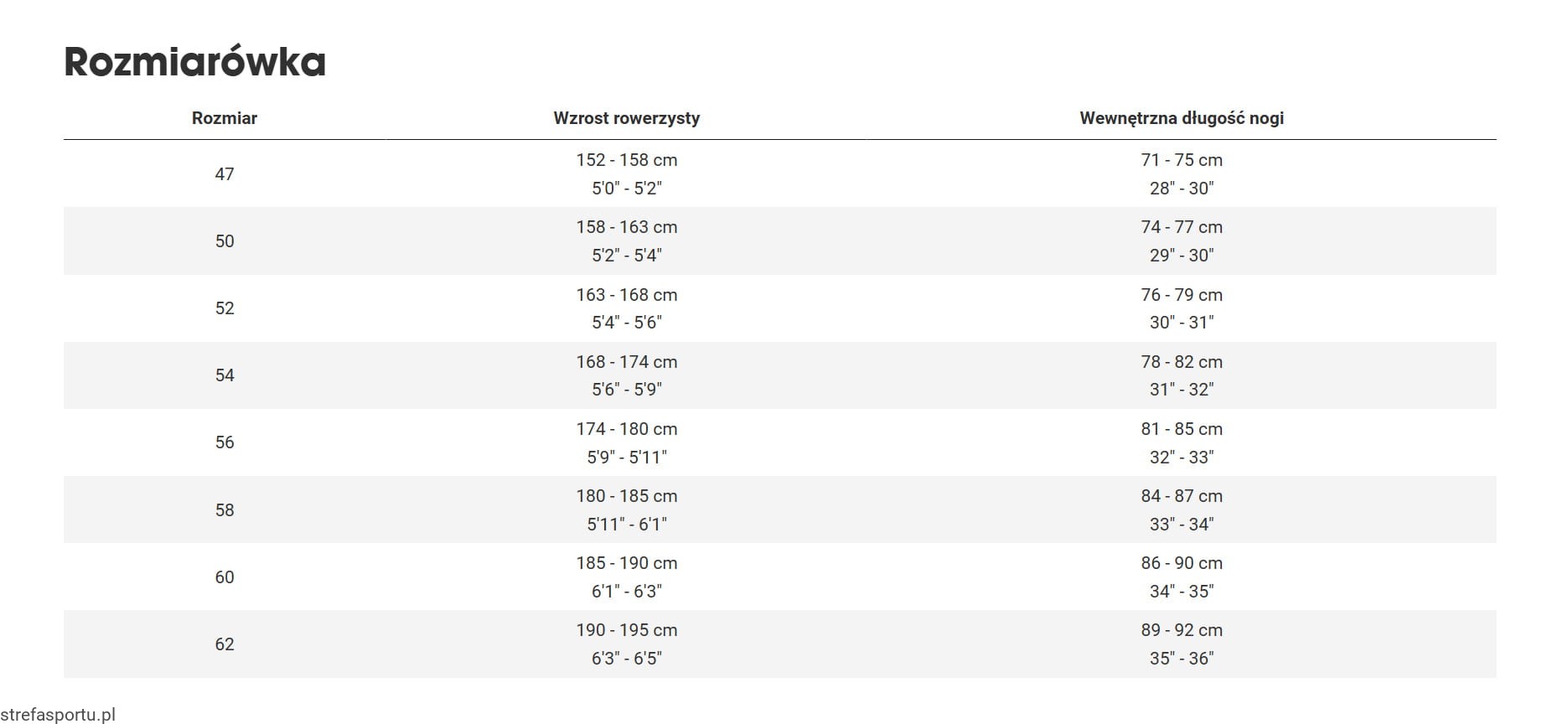Click the Wewnętrzna długość nogi header
Screen dimensions: 1568x724
tap(1181, 118)
